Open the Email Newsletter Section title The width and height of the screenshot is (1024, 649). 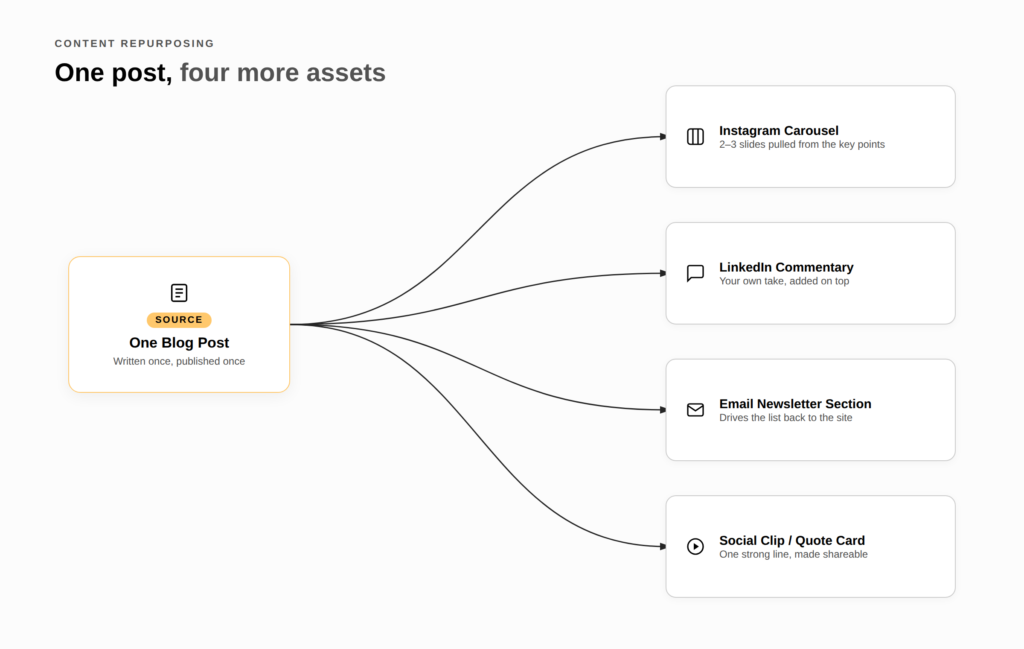pyautogui.click(x=795, y=404)
